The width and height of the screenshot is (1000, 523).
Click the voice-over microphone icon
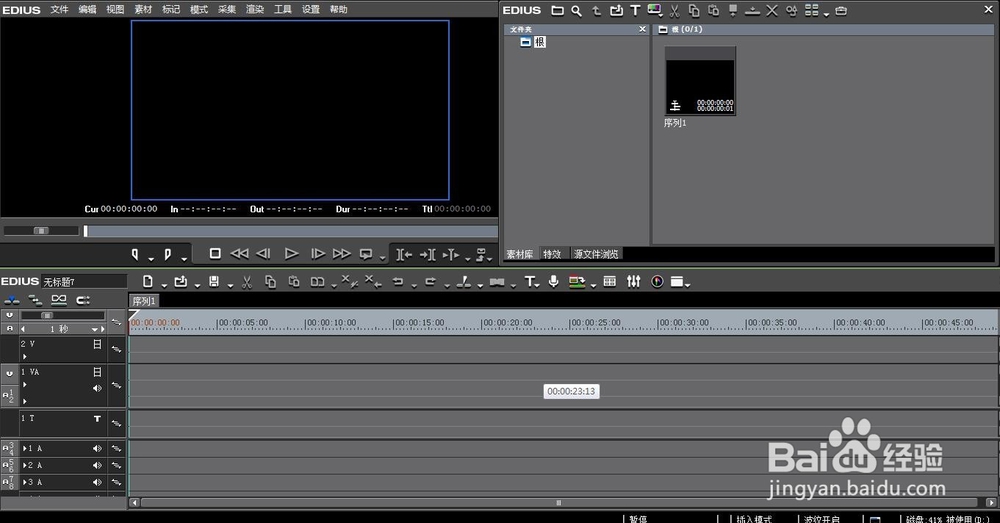554,281
